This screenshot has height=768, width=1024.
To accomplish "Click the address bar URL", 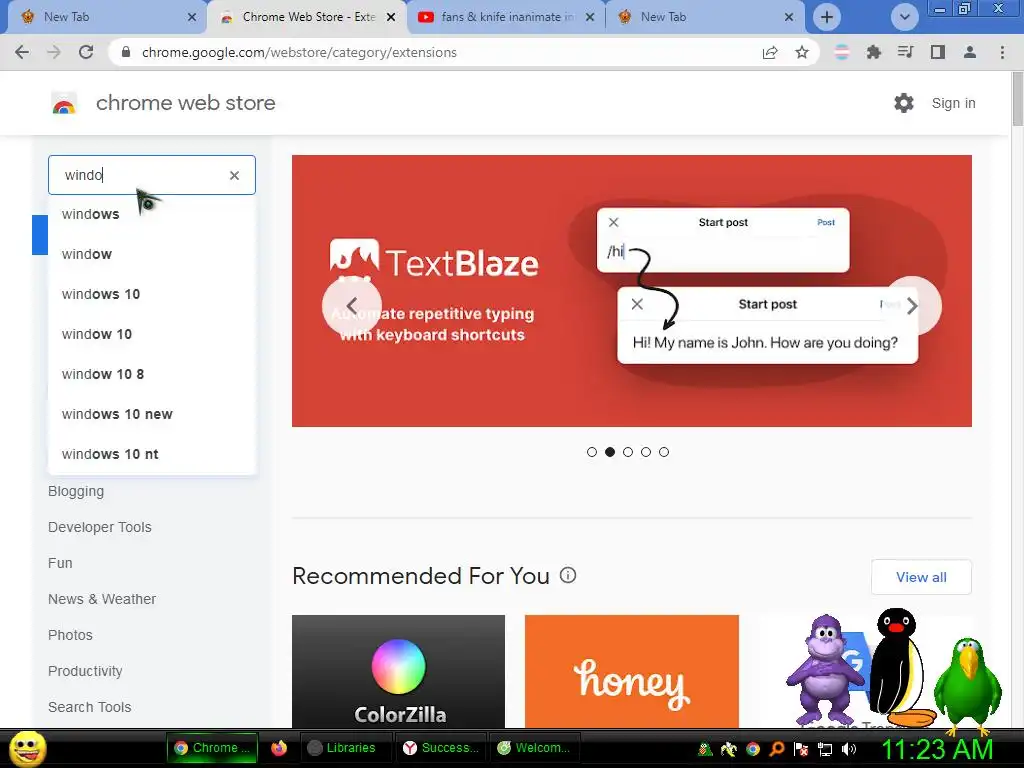I will (x=299, y=52).
